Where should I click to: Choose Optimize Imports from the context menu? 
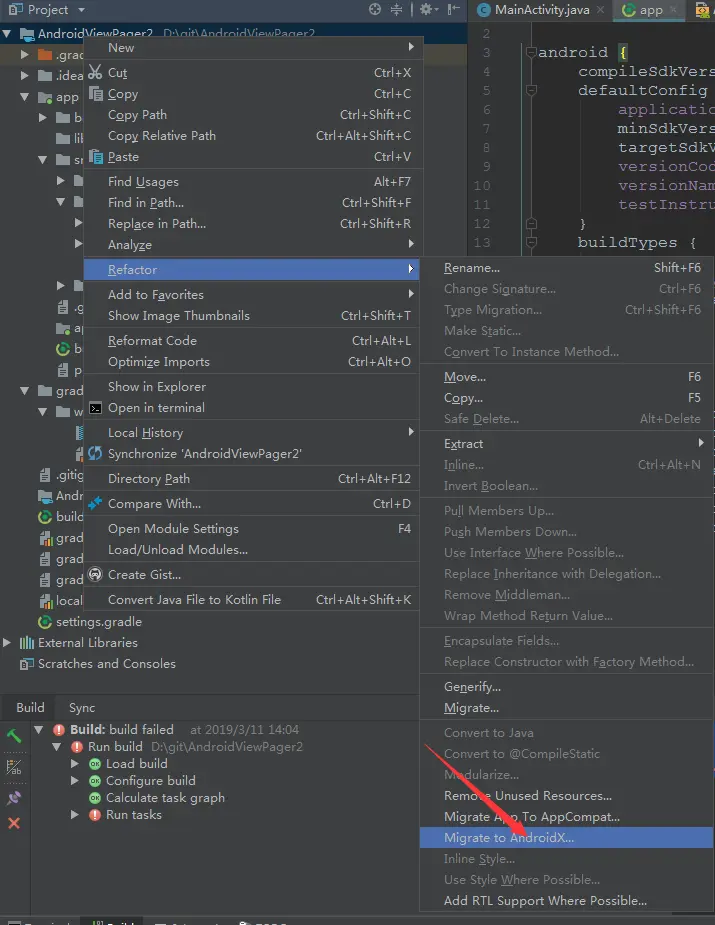click(252, 362)
